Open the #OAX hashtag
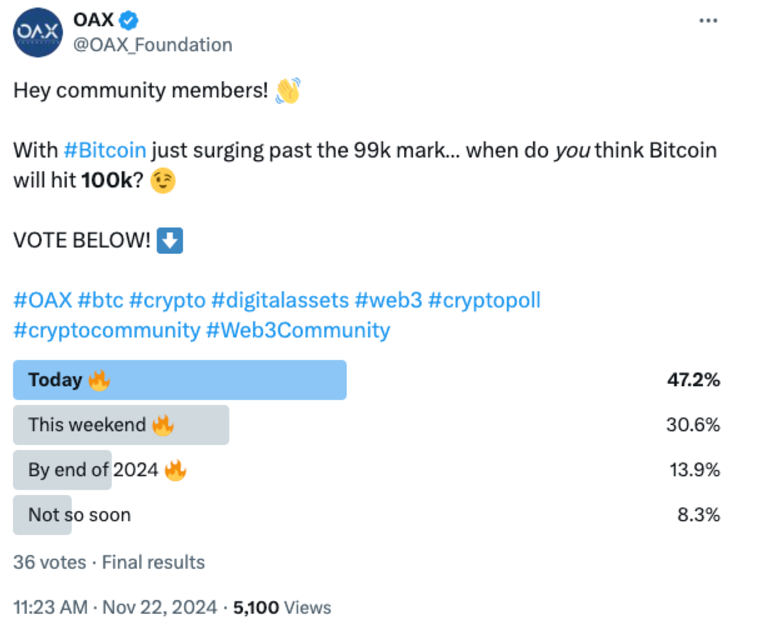The width and height of the screenshot is (757, 623). point(43,300)
